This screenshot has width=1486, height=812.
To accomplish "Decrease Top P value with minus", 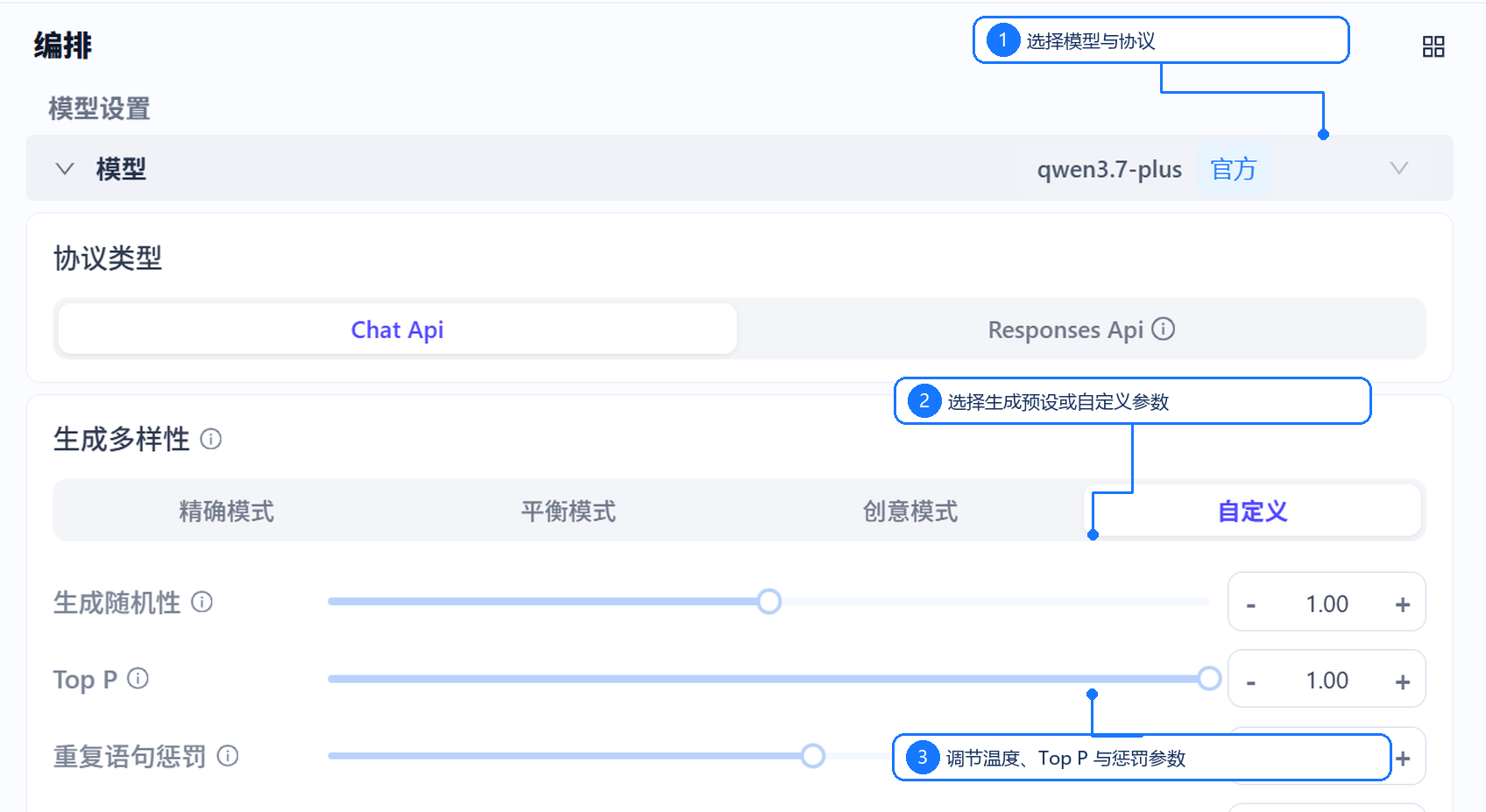I will 1251,681.
